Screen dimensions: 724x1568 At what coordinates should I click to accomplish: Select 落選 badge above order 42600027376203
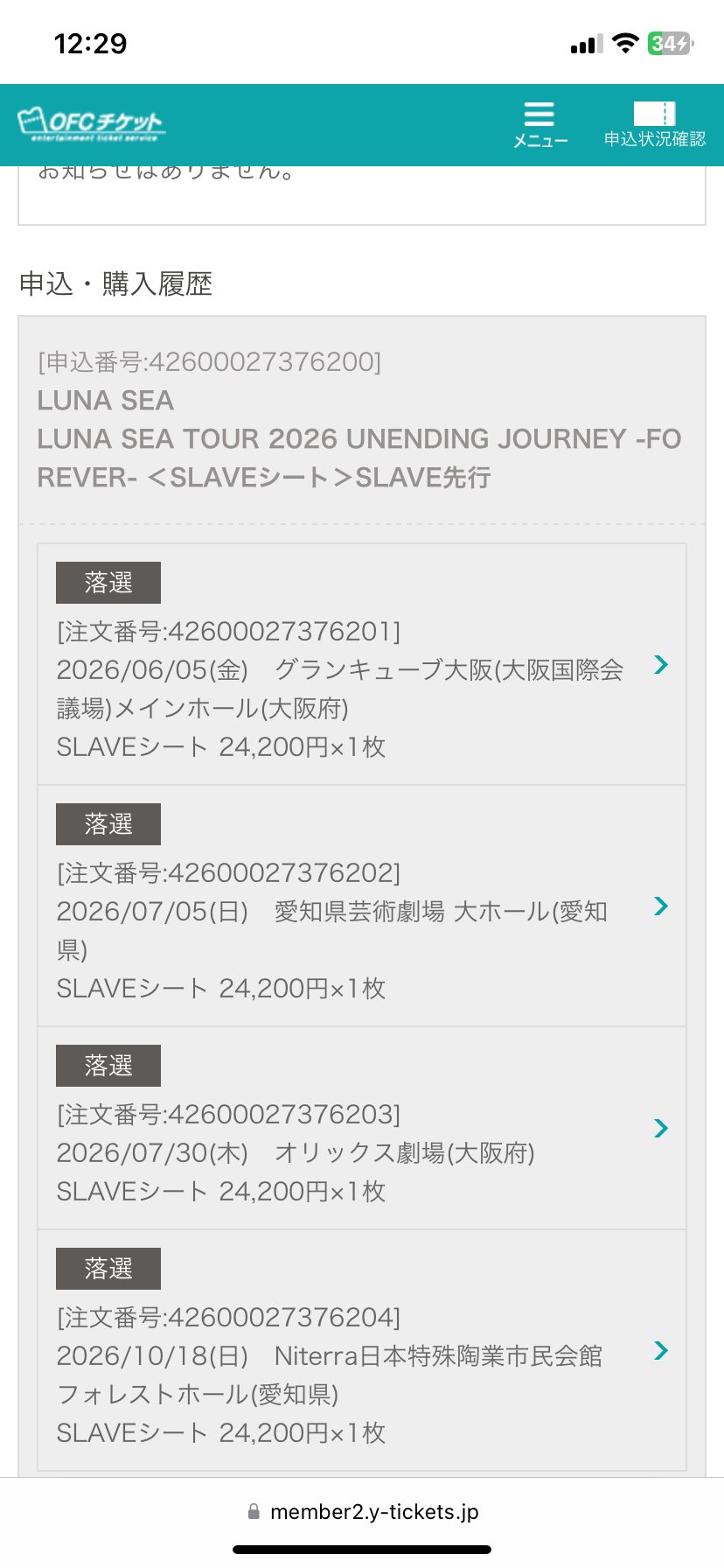click(x=108, y=1066)
